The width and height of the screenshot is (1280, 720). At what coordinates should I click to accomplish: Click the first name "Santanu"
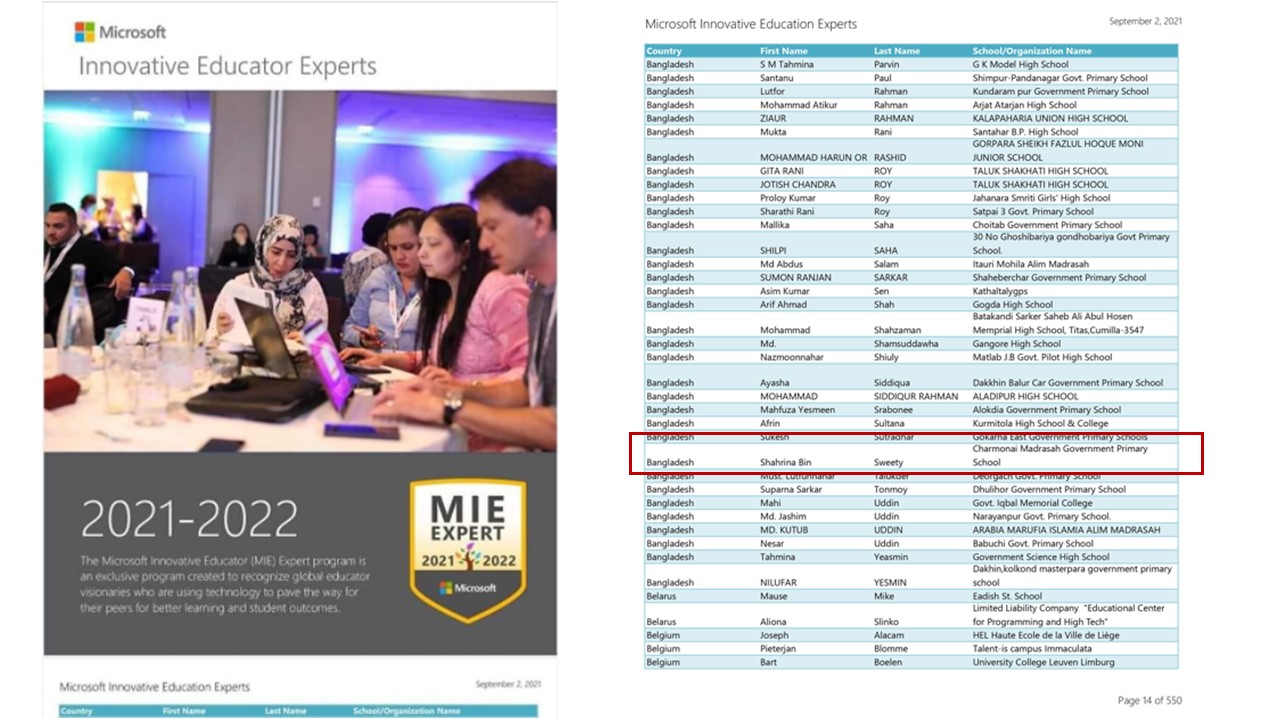pyautogui.click(x=777, y=78)
